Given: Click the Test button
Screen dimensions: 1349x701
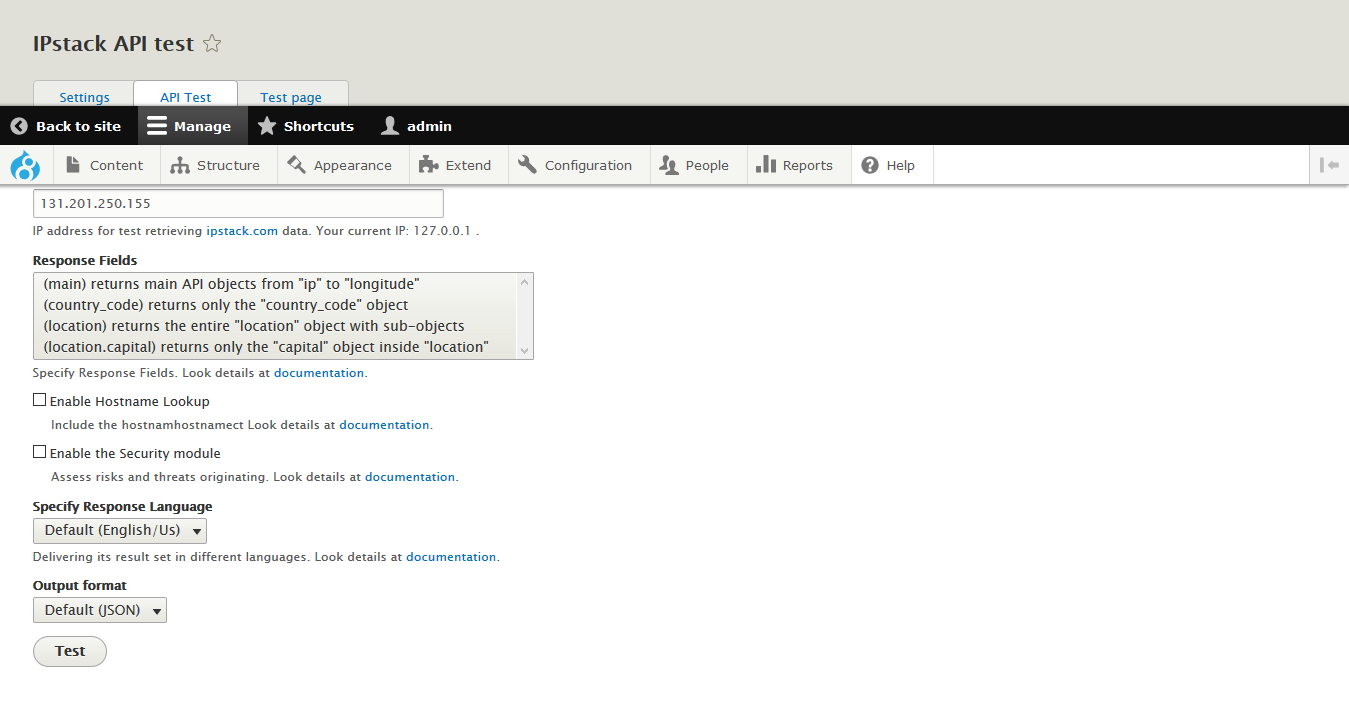Looking at the screenshot, I should tap(70, 651).
